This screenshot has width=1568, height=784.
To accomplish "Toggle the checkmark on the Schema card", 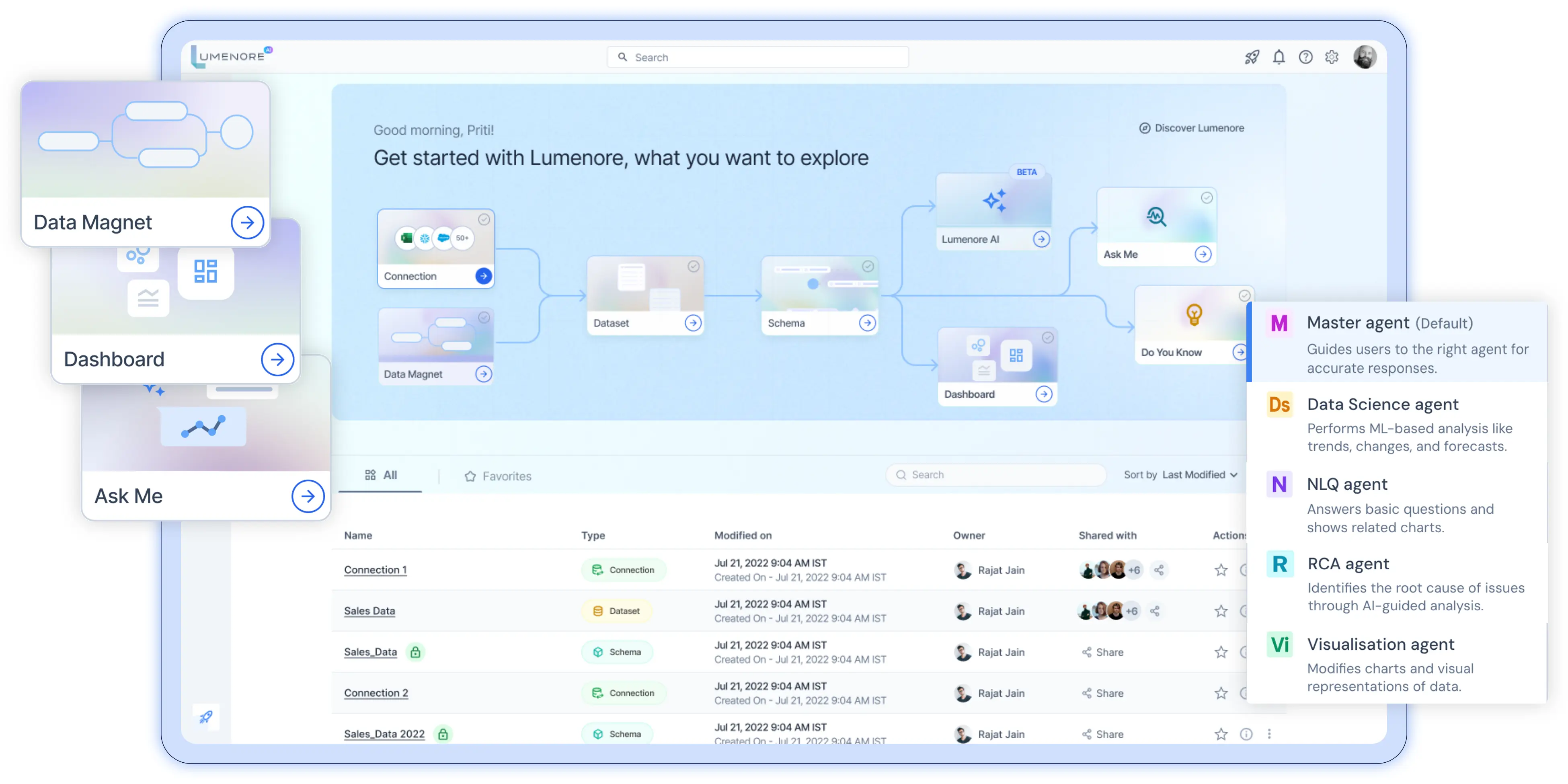I will [x=868, y=266].
